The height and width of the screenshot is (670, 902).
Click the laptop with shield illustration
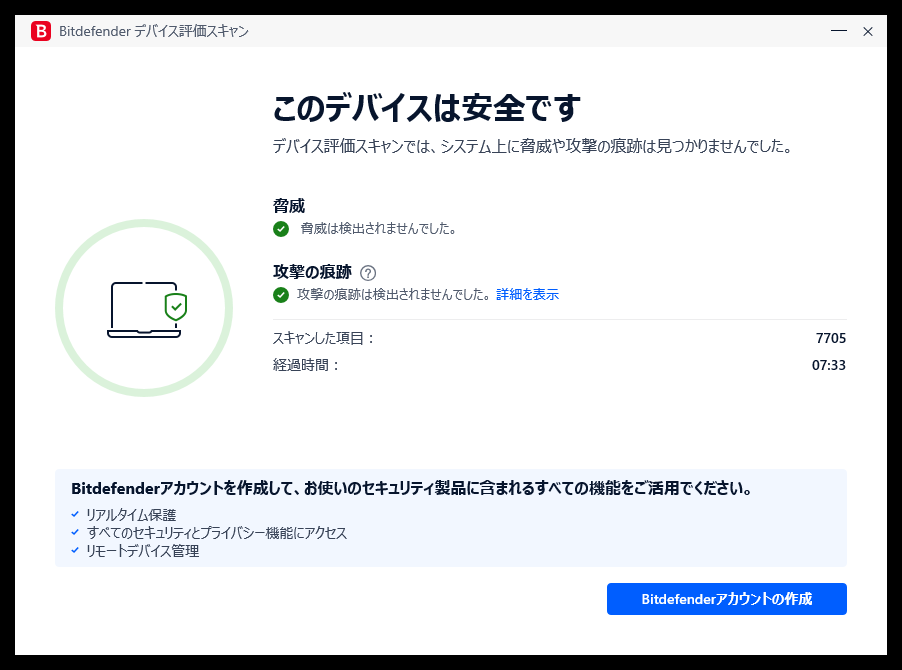click(x=147, y=309)
